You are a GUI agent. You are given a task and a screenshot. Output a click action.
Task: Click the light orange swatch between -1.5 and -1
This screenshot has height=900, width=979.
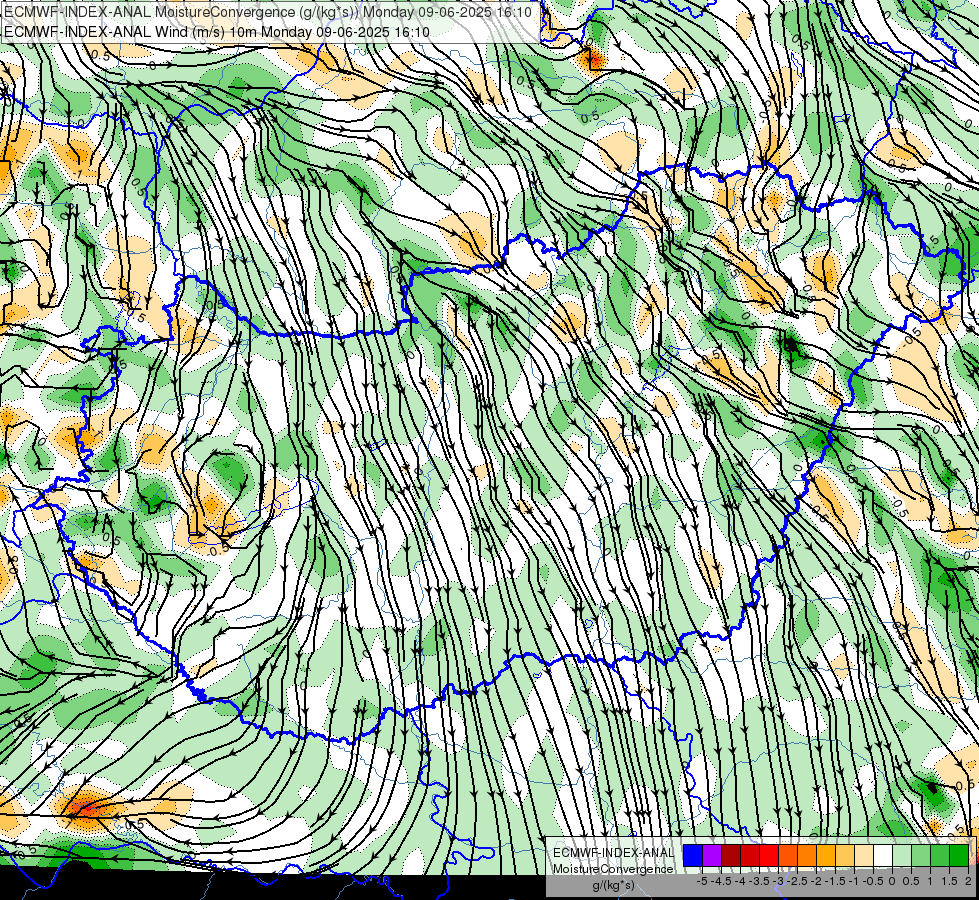coord(845,855)
